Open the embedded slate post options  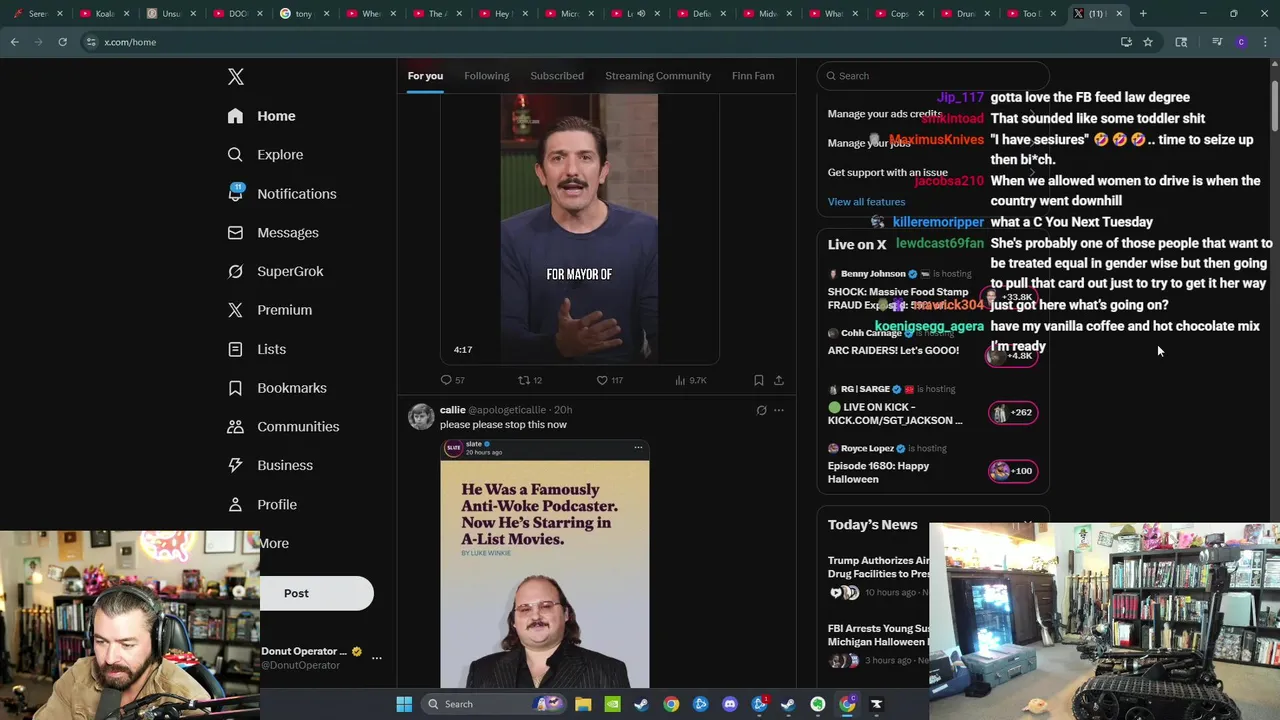coord(638,447)
